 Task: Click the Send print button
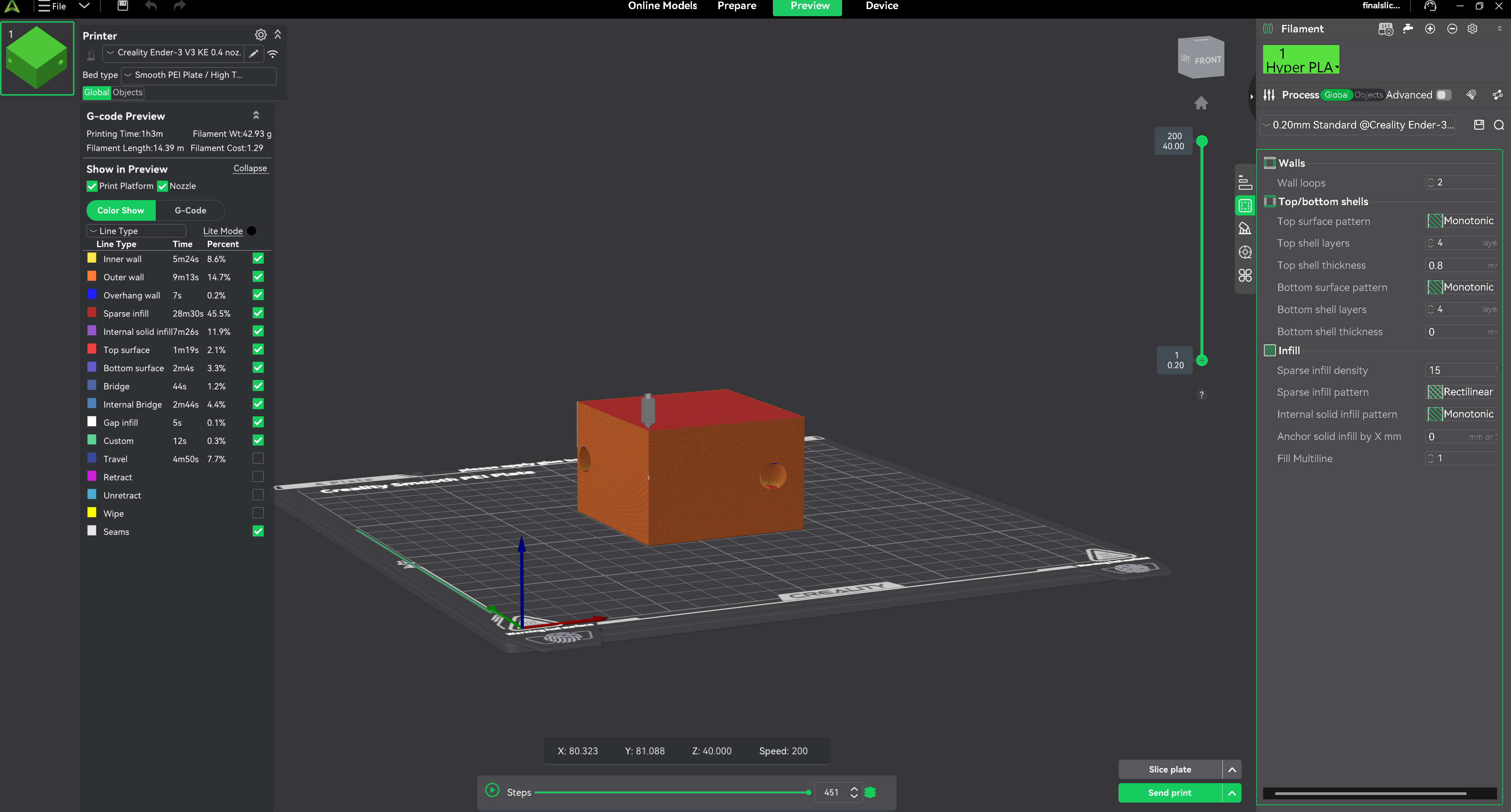[1169, 793]
